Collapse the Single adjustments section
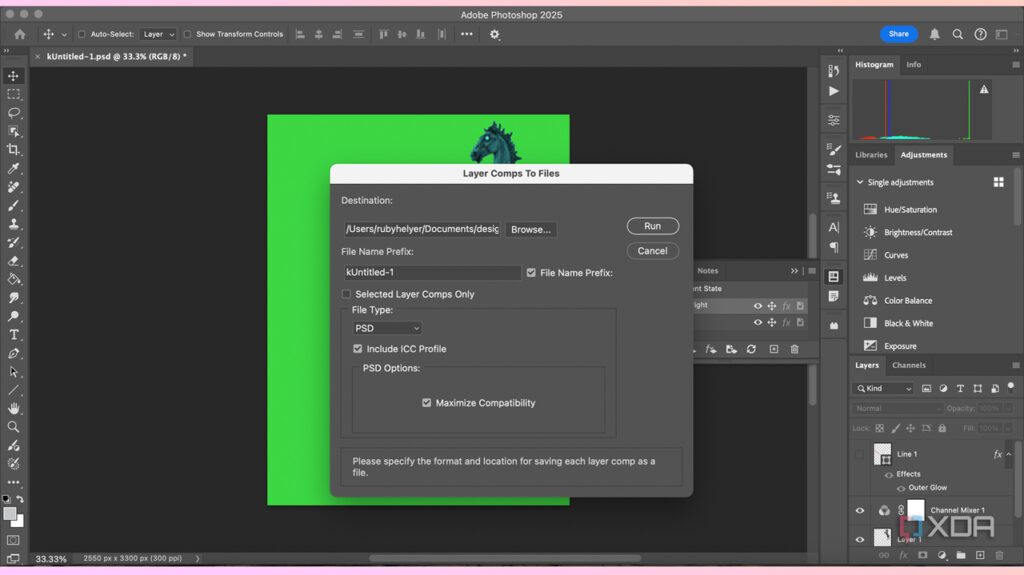This screenshot has width=1024, height=575. click(x=859, y=182)
